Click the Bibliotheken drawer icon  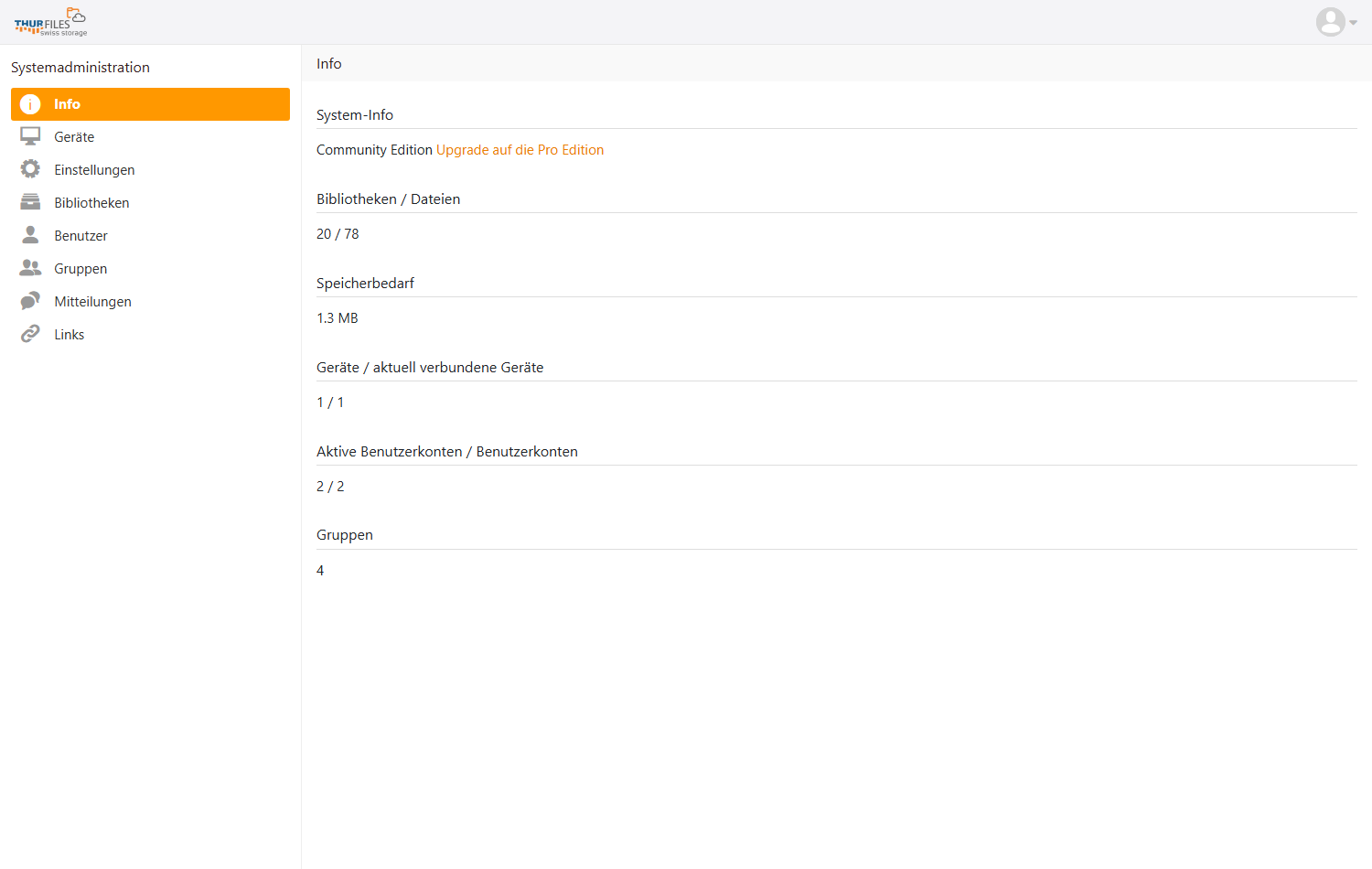[x=30, y=202]
